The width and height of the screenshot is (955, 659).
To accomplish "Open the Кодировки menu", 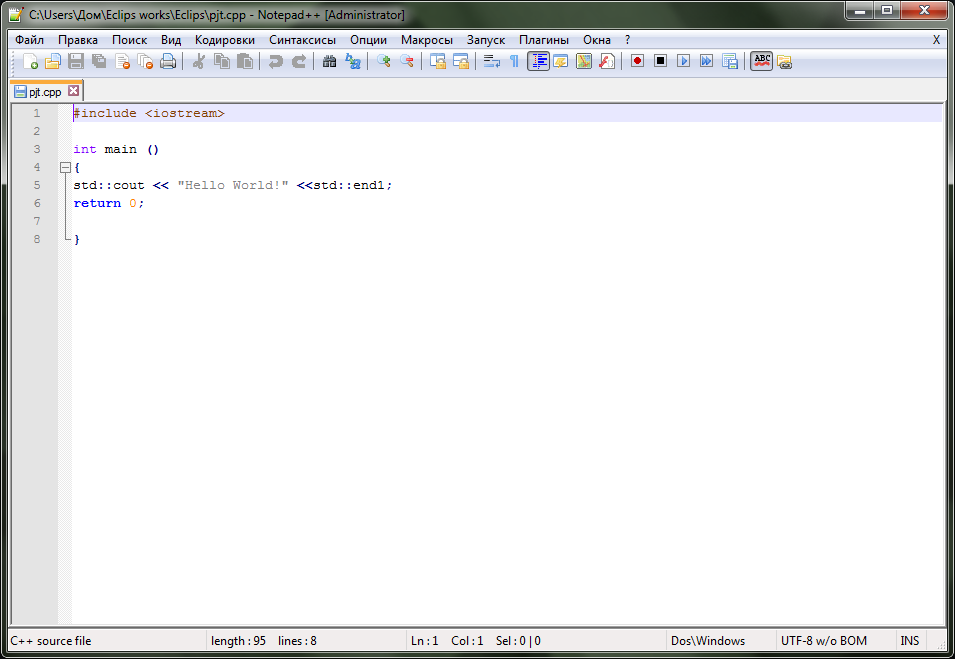I will [x=225, y=40].
